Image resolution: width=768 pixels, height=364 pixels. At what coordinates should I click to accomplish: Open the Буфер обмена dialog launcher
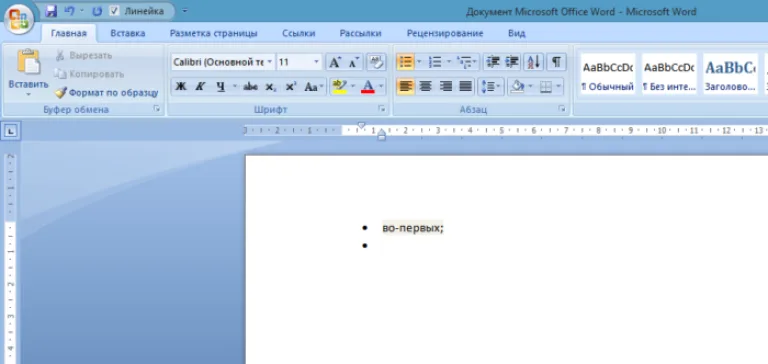(x=157, y=109)
